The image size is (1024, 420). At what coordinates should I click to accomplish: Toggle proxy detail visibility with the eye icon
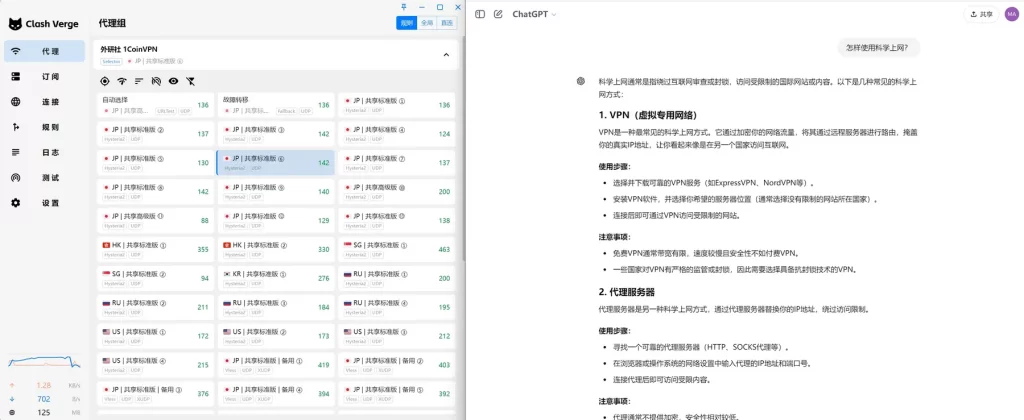tap(173, 81)
